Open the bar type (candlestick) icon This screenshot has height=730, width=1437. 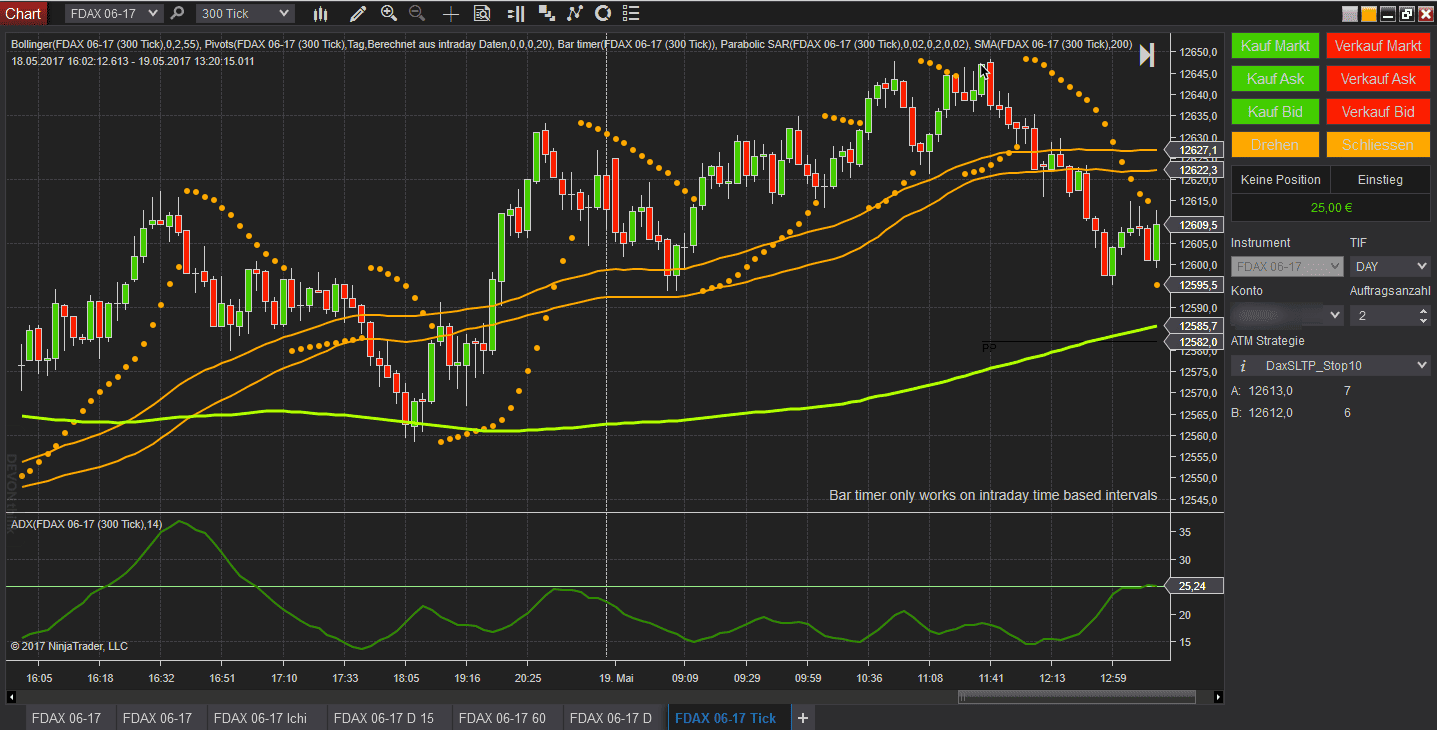pyautogui.click(x=320, y=13)
